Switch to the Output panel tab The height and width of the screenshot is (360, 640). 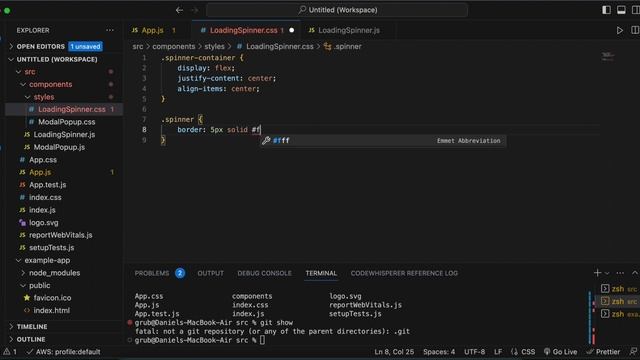[x=211, y=273]
